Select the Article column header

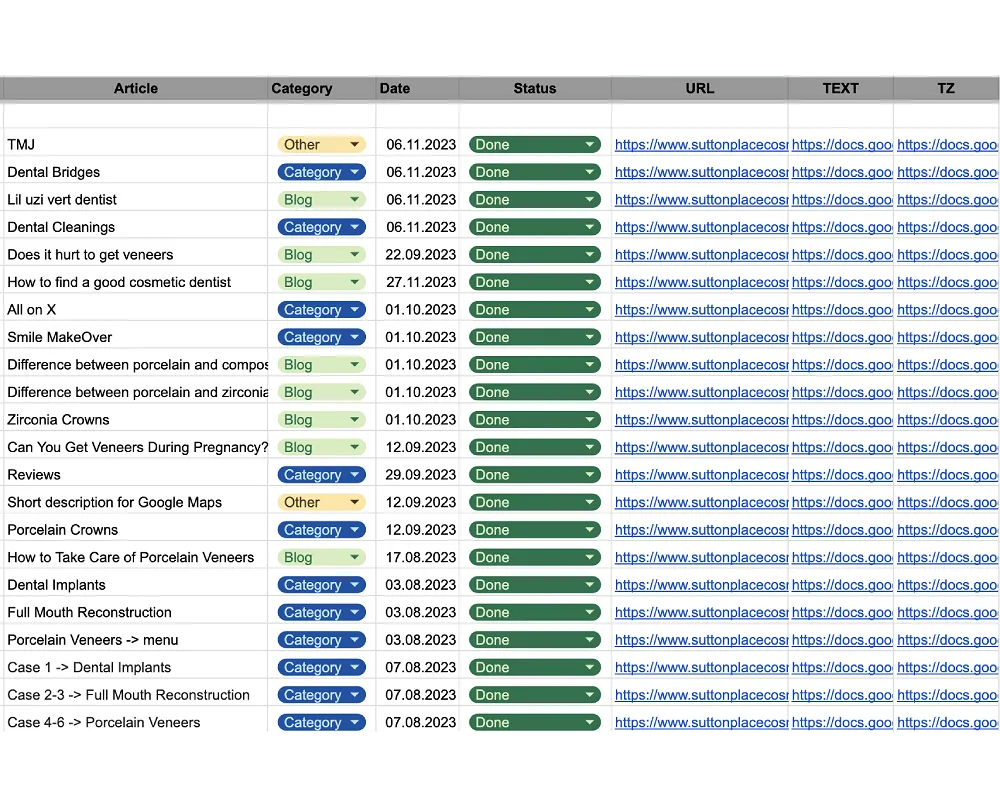136,88
